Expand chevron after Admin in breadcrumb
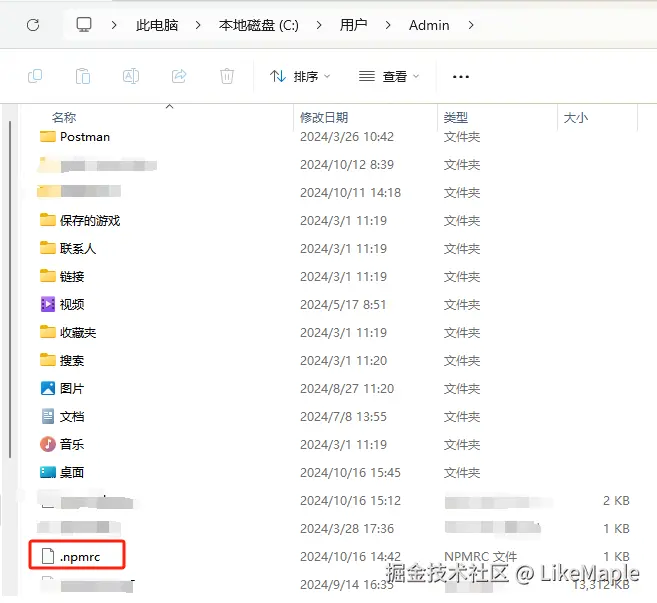Screen dimensions: 657x603 pyautogui.click(x=471, y=25)
